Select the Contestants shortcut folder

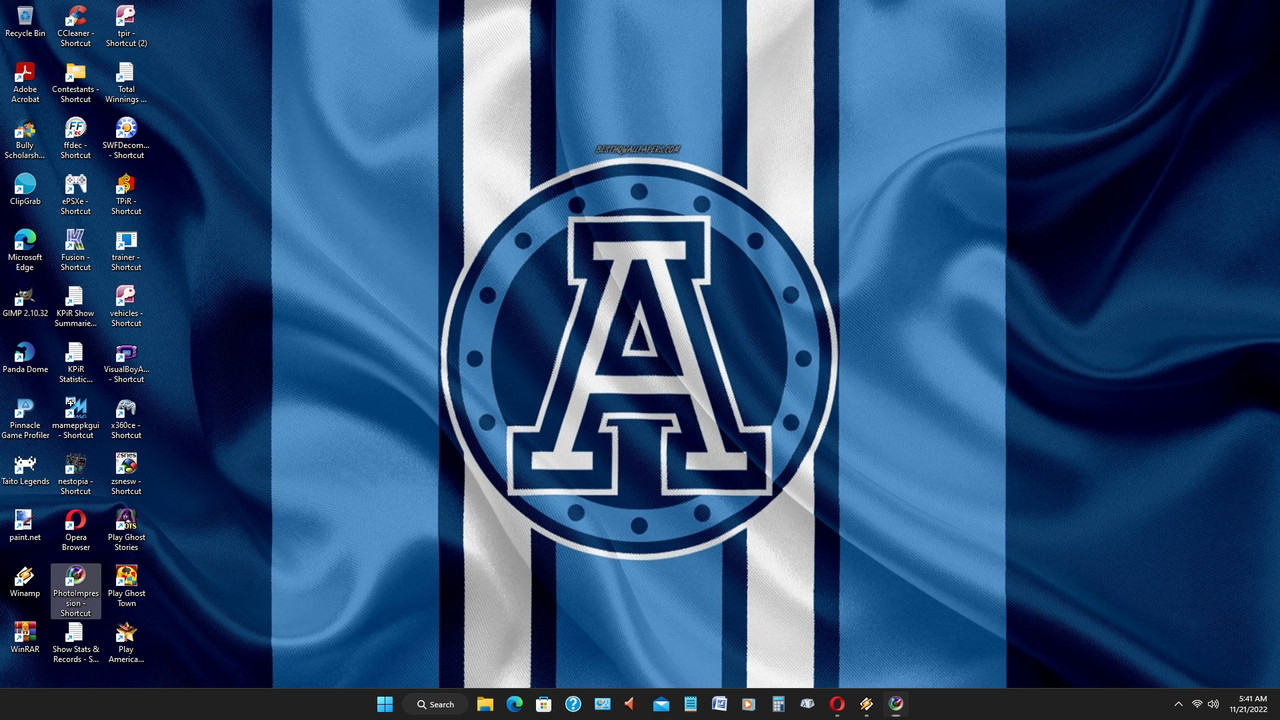pos(75,83)
